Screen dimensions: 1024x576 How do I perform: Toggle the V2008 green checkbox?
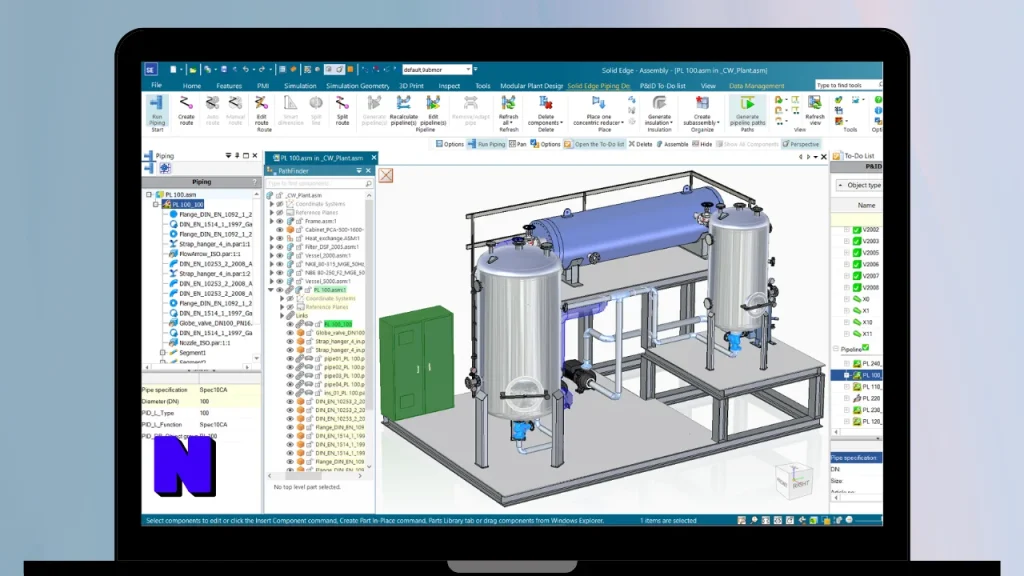pyautogui.click(x=857, y=287)
